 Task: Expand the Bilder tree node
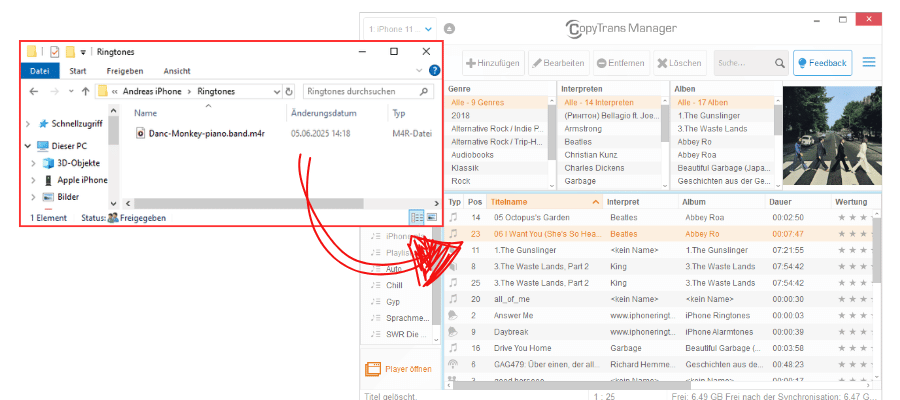pos(33,197)
